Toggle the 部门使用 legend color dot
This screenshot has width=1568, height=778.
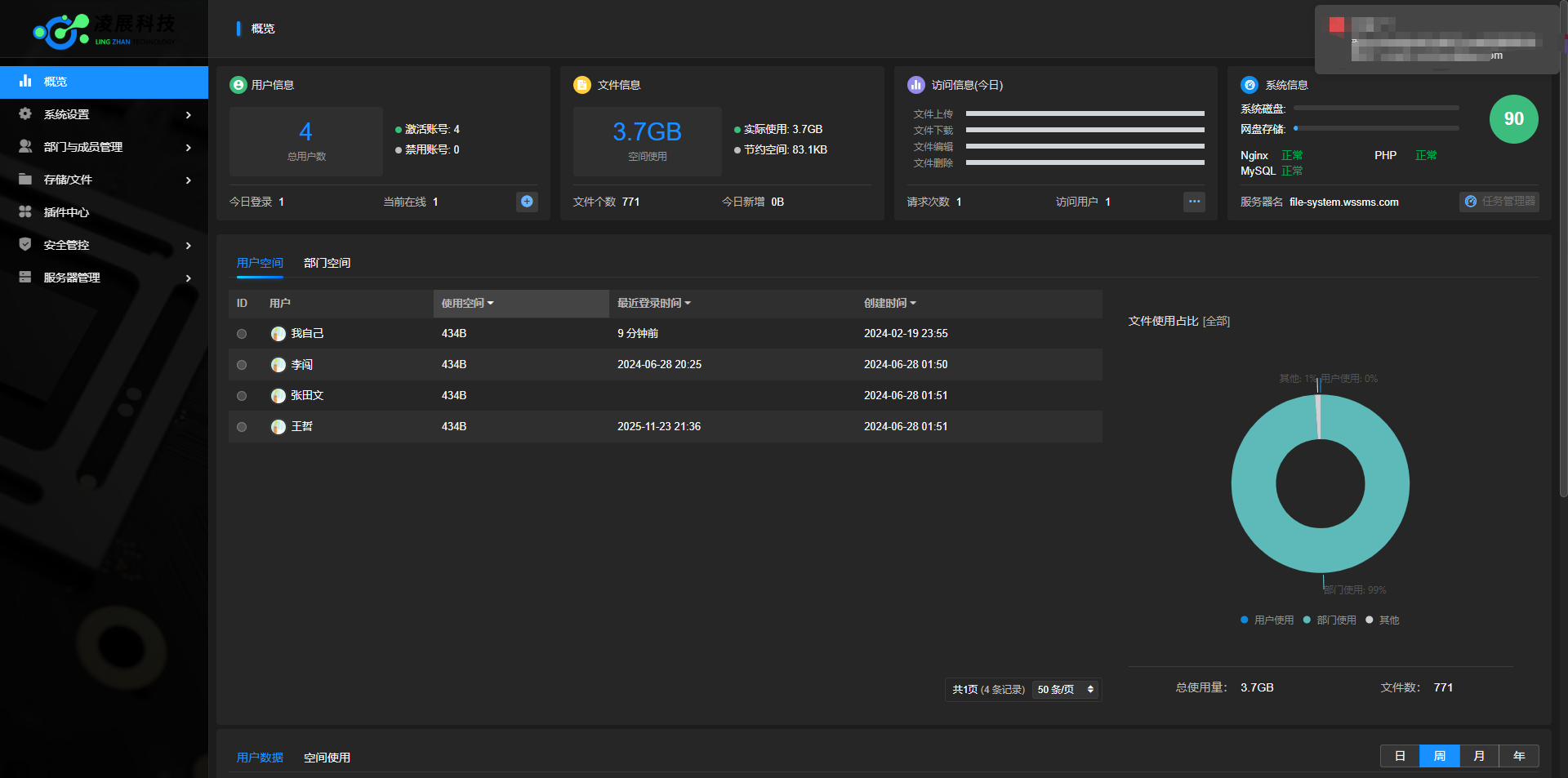click(1307, 620)
